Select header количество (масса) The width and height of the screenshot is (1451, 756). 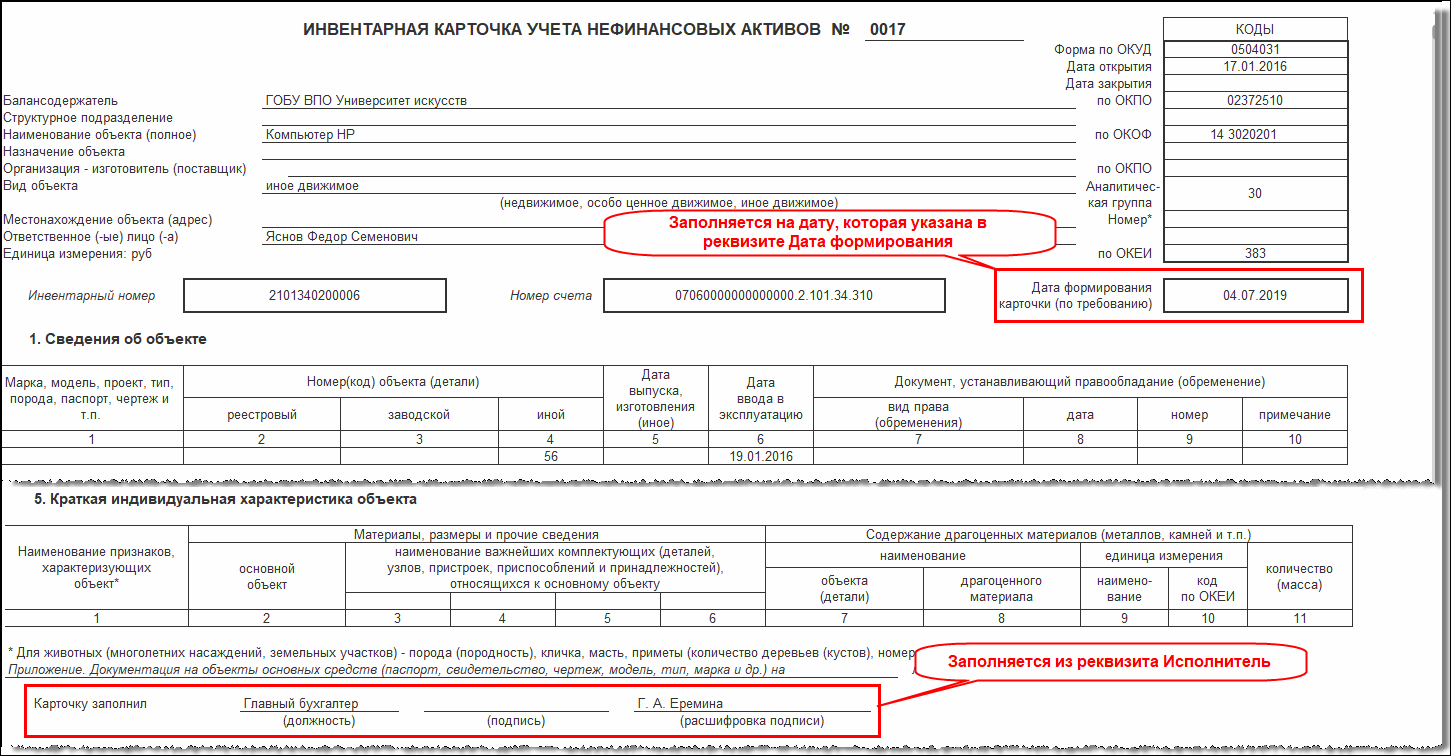point(1300,577)
